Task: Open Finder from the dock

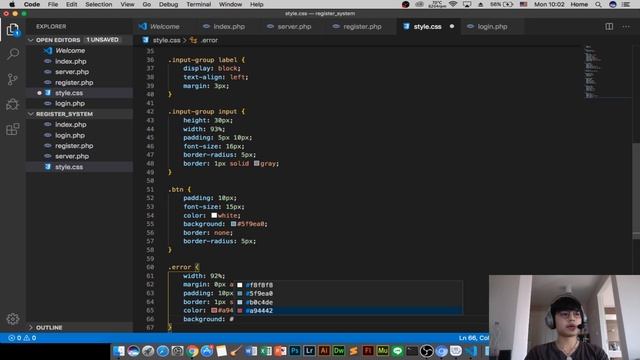Action: click(x=119, y=351)
